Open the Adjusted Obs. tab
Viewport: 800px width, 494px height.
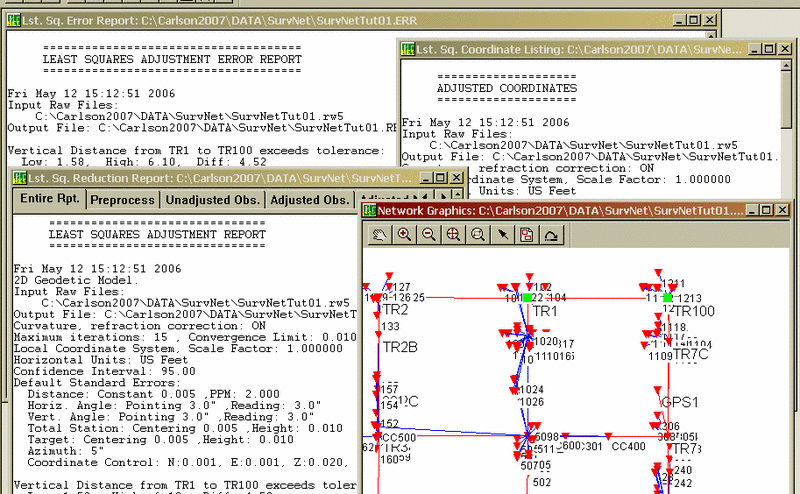tap(310, 200)
